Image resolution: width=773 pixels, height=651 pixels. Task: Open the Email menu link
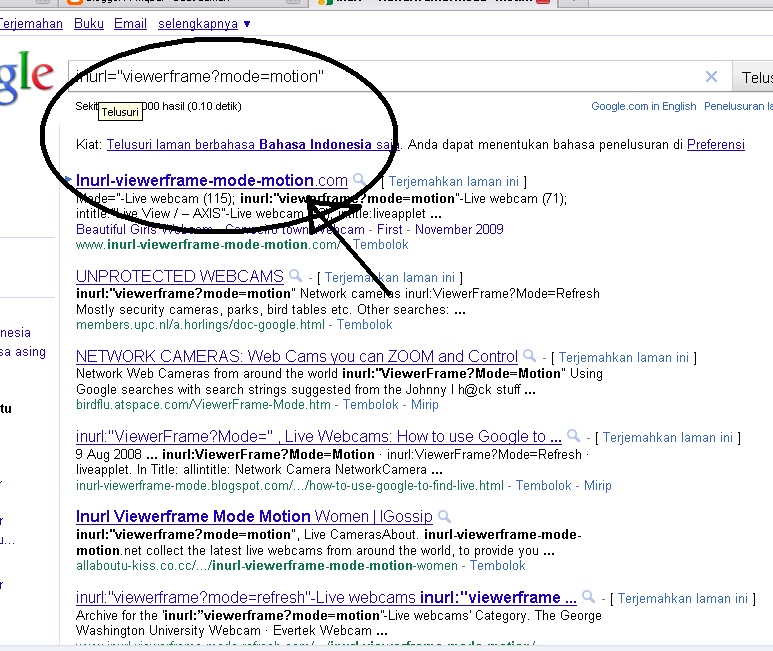pos(130,24)
